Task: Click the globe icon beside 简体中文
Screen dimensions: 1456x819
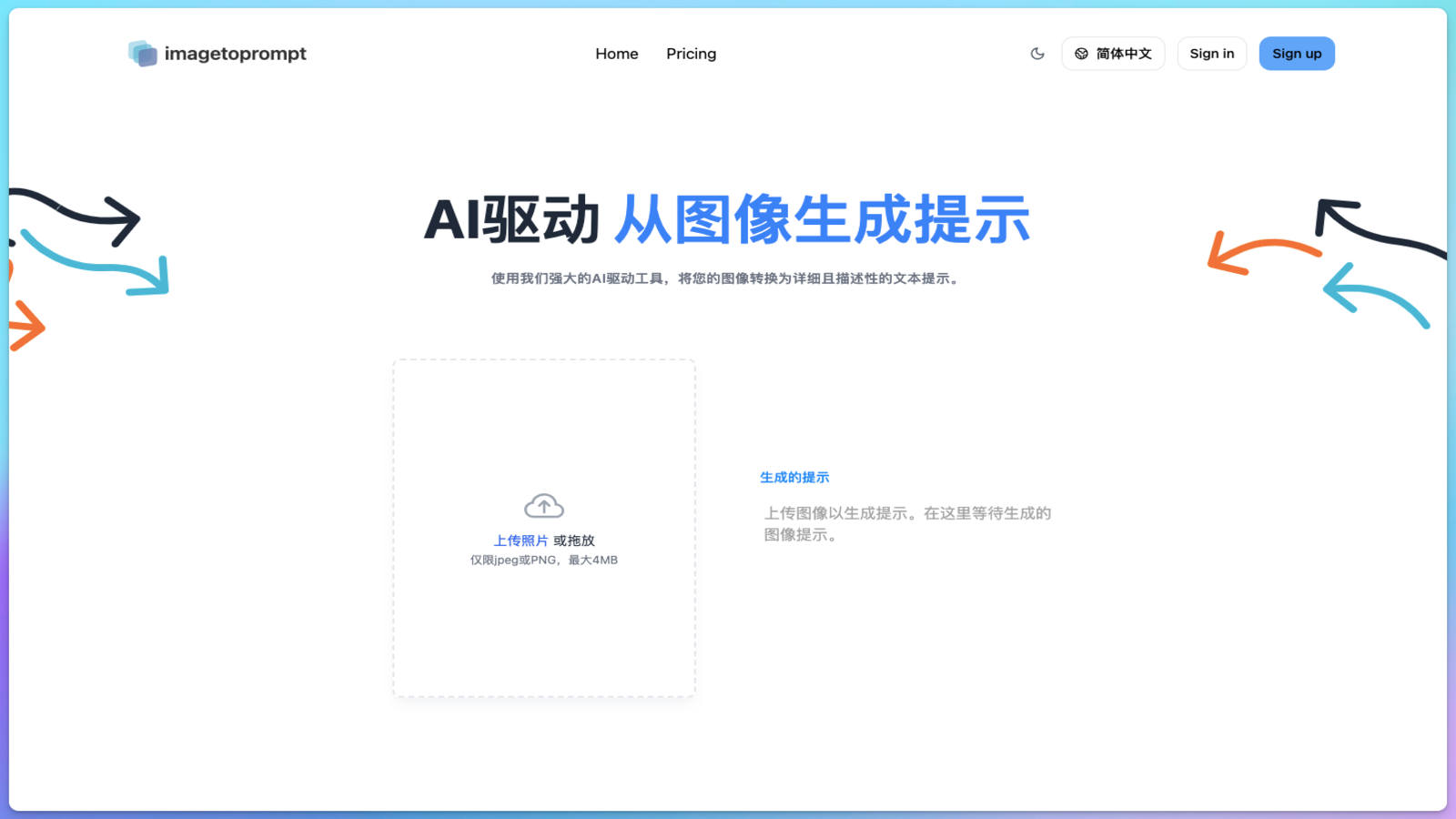Action: tap(1082, 54)
